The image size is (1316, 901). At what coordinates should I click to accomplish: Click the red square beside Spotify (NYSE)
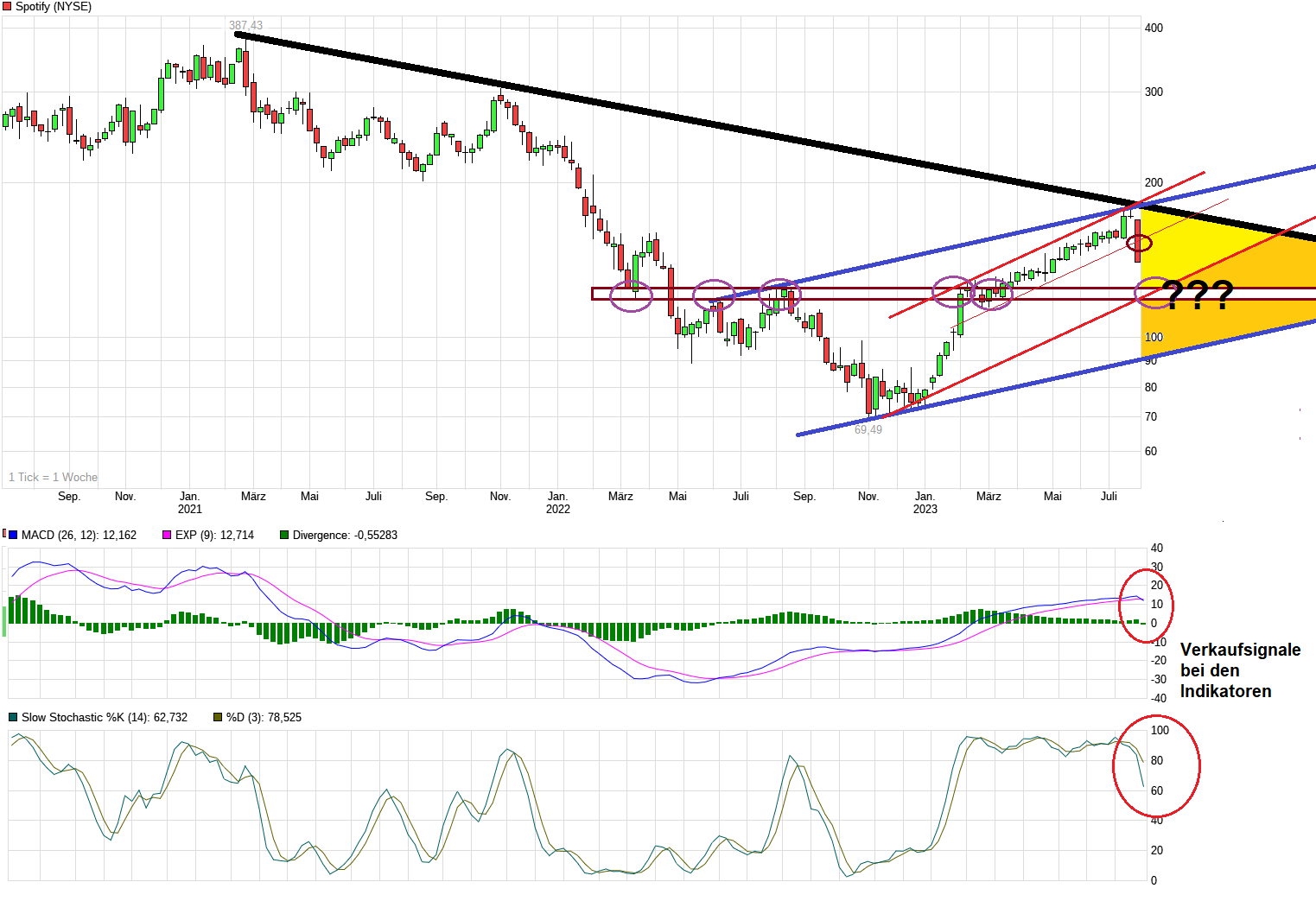(7, 7)
